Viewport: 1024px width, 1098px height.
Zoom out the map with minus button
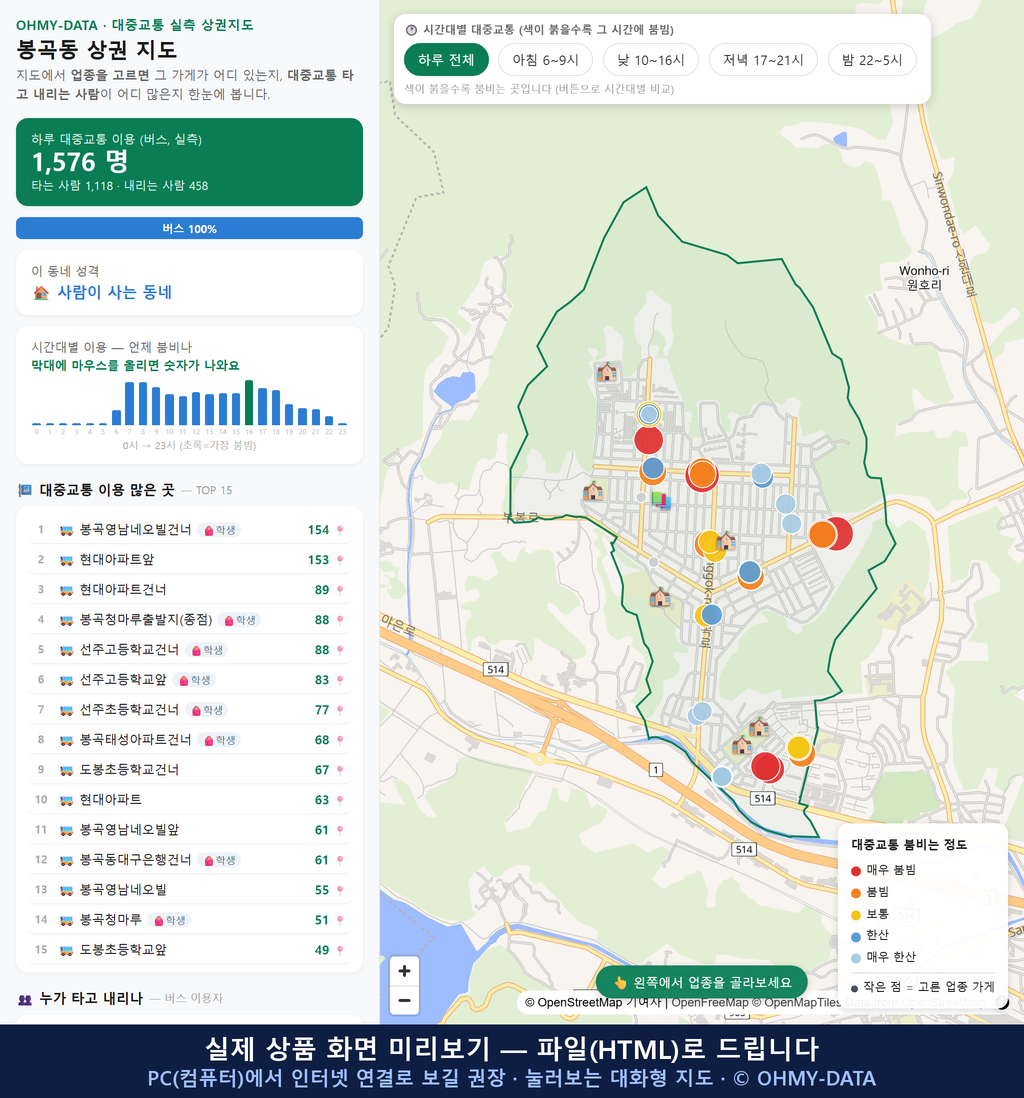(404, 1000)
